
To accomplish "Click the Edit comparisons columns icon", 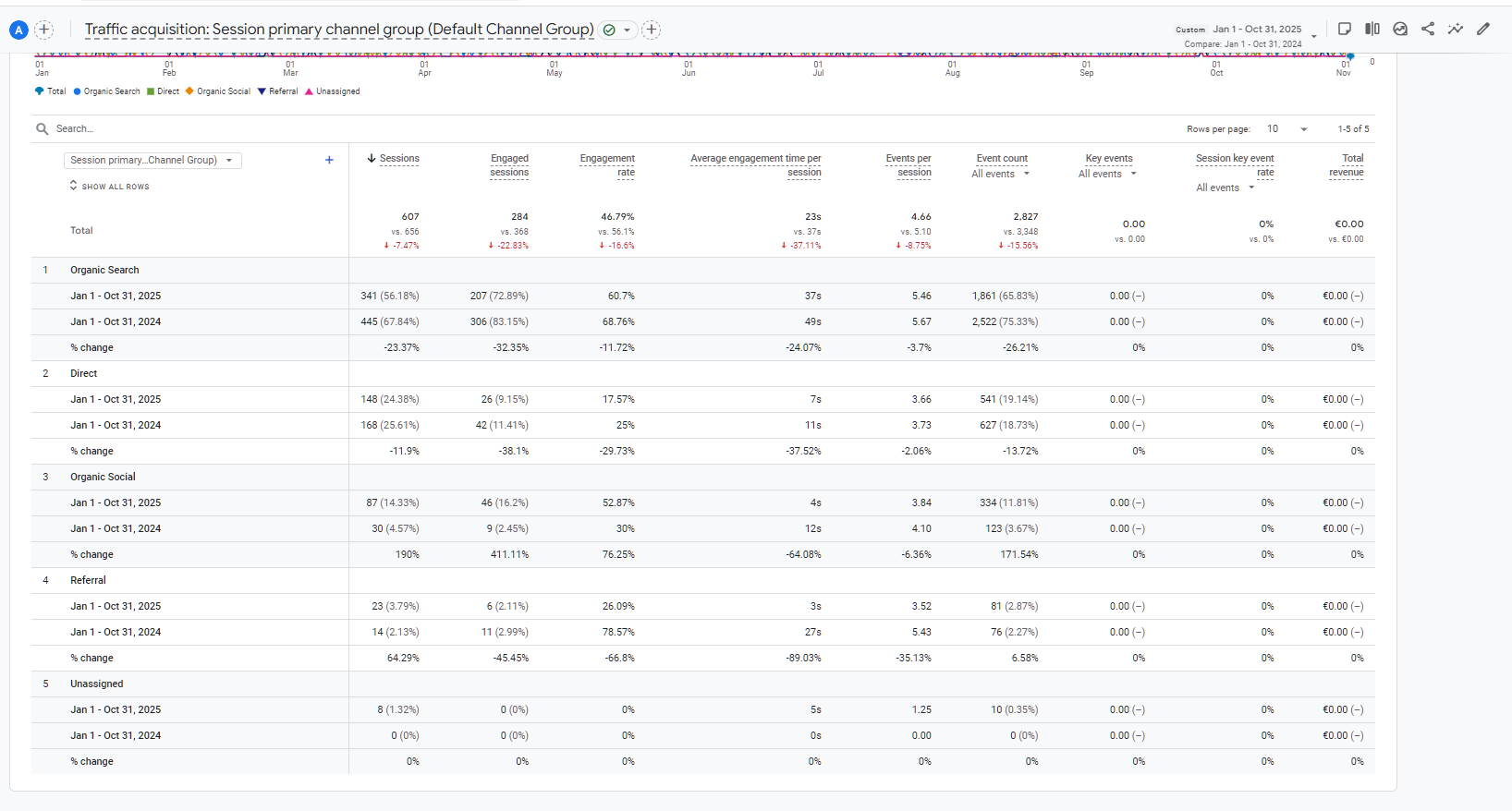I will [x=1372, y=29].
